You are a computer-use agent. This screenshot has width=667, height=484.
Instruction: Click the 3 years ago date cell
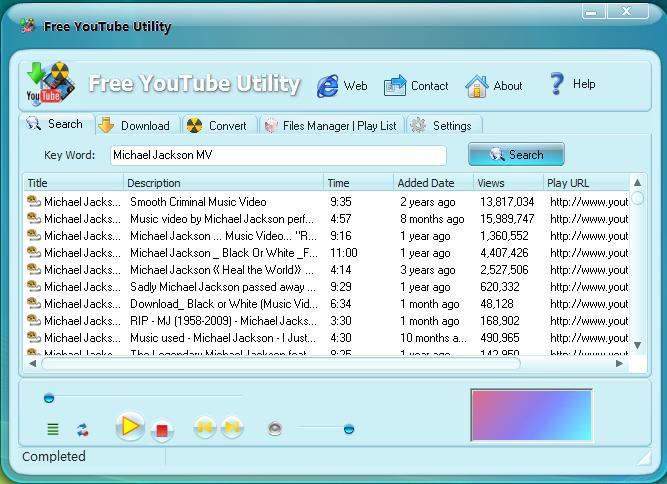(x=428, y=270)
